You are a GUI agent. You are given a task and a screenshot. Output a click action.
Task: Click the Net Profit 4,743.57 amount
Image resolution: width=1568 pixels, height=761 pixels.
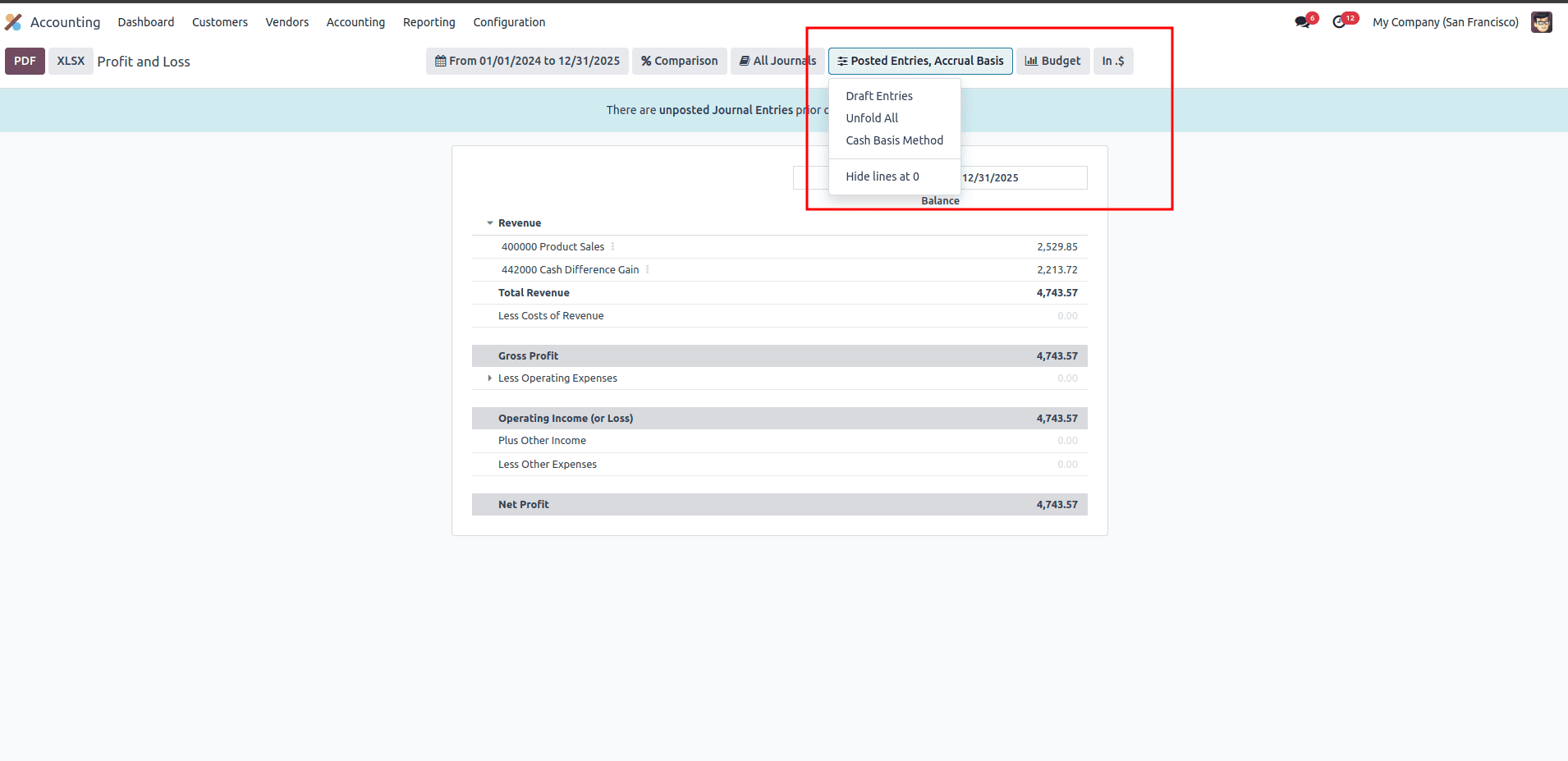click(1057, 504)
